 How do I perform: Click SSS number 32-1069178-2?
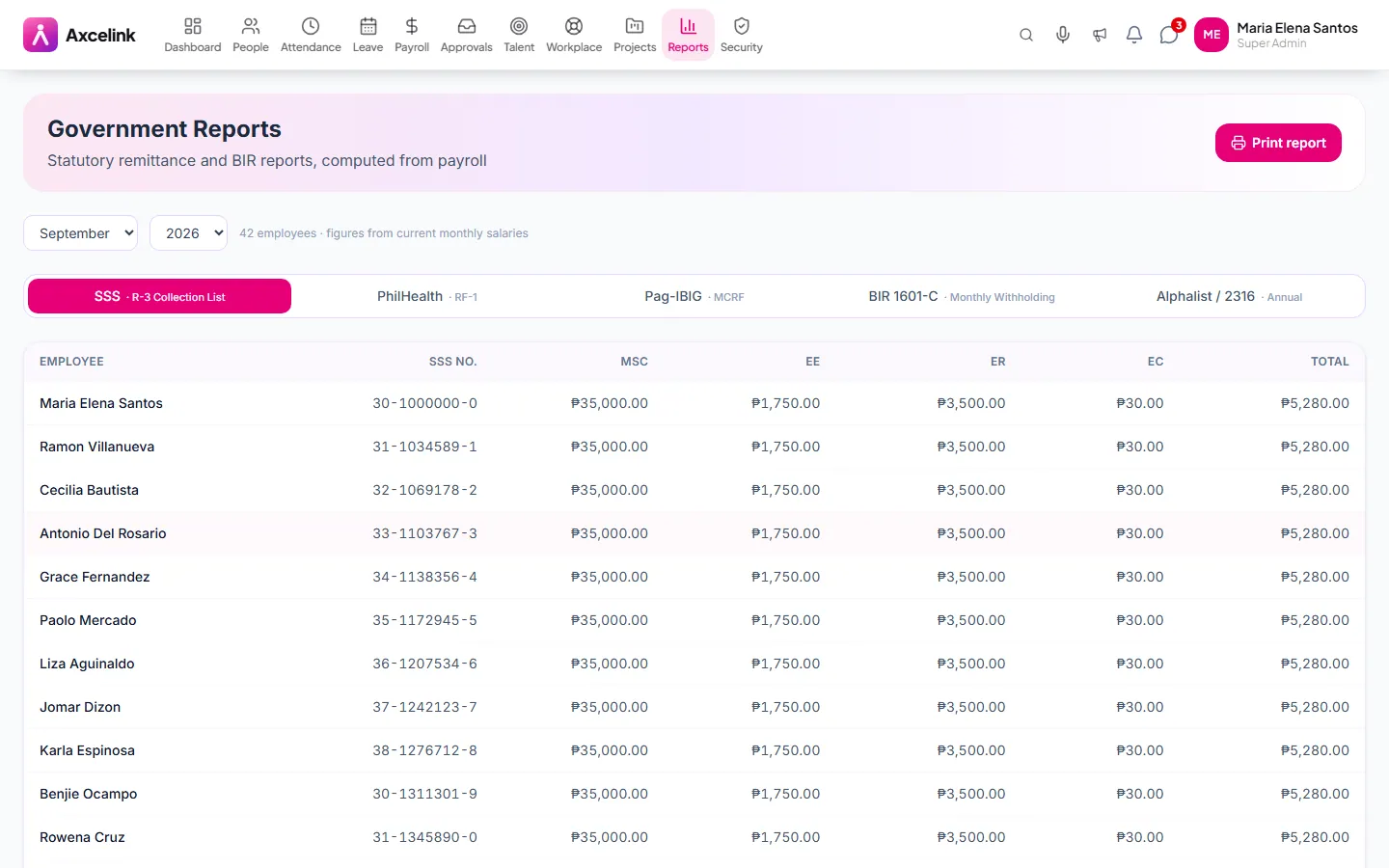coord(424,490)
